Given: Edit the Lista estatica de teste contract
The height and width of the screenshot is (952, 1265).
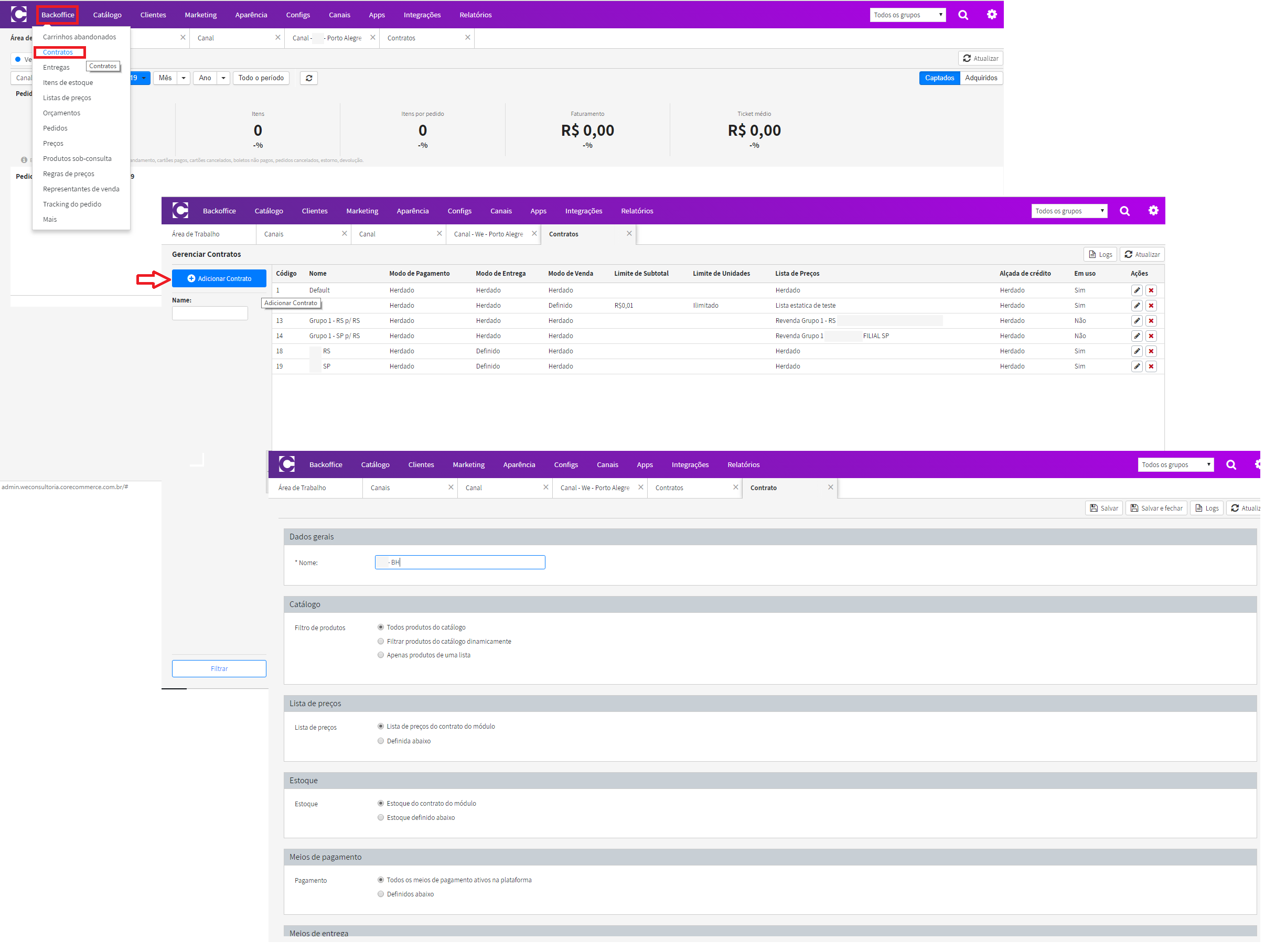Looking at the screenshot, I should point(1137,306).
